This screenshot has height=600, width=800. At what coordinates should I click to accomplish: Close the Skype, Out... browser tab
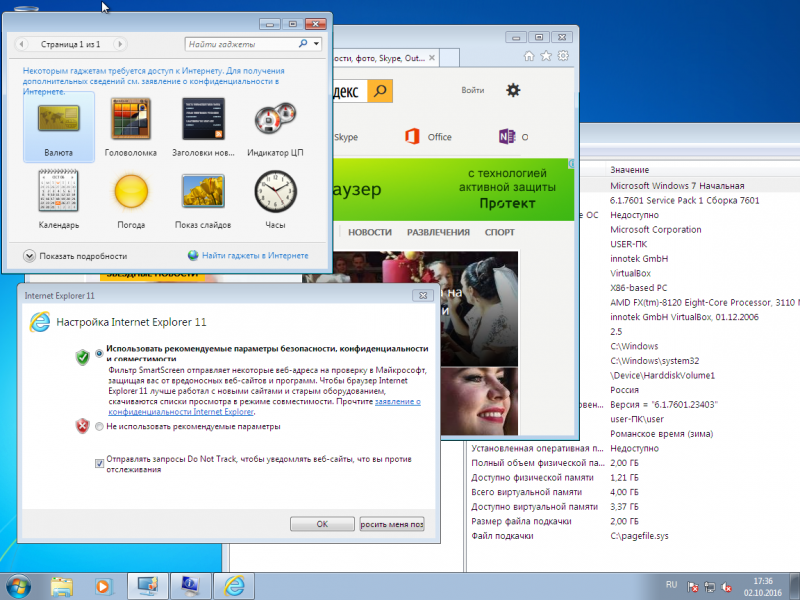[x=432, y=58]
